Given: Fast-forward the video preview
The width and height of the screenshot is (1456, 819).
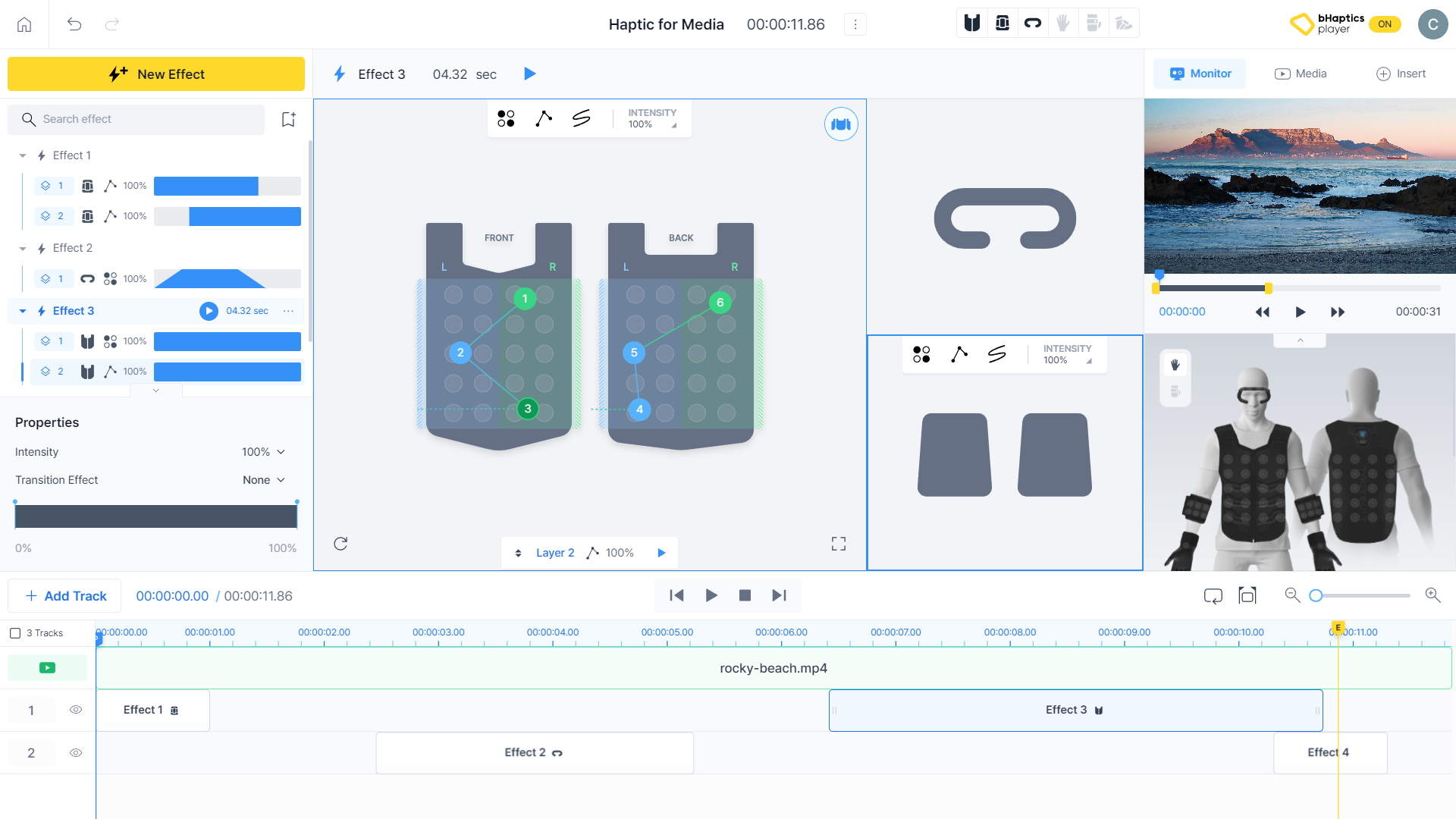Looking at the screenshot, I should [1338, 312].
